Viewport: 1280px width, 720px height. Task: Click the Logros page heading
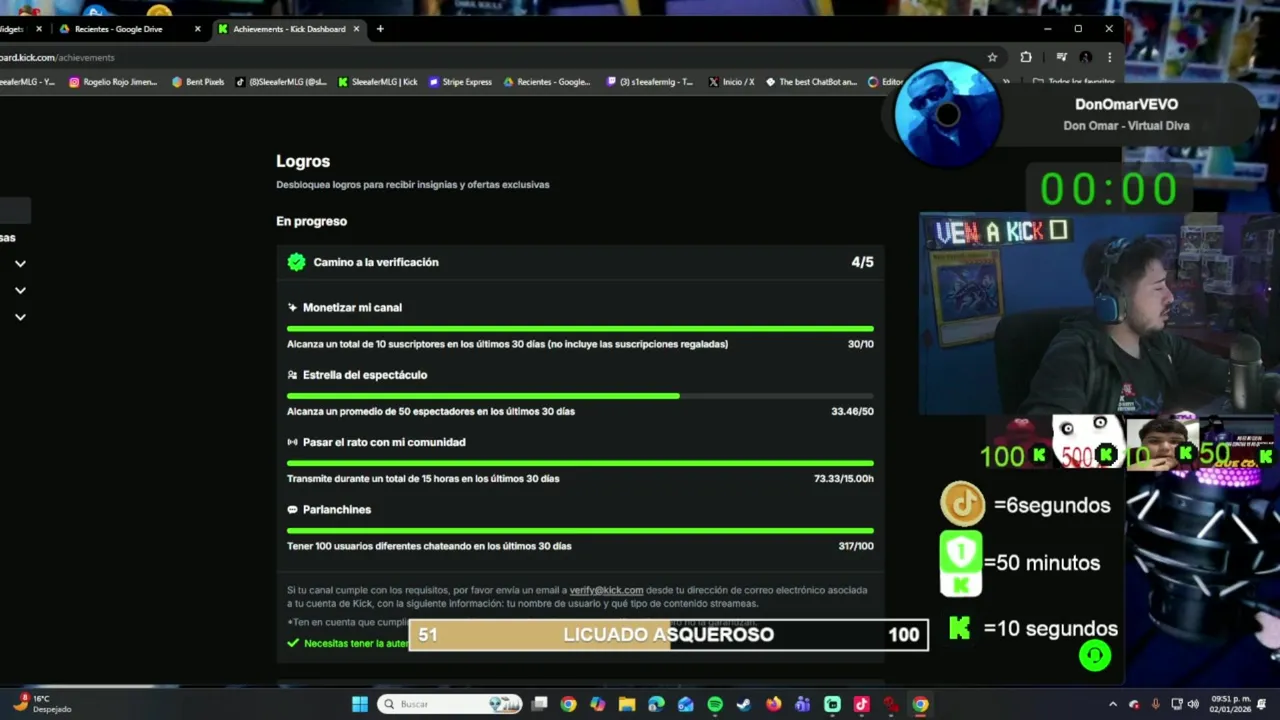point(303,161)
